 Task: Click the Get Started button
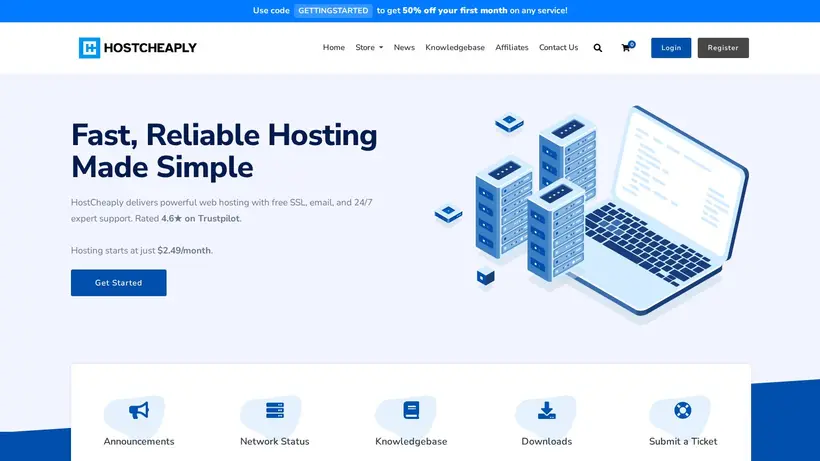[119, 283]
